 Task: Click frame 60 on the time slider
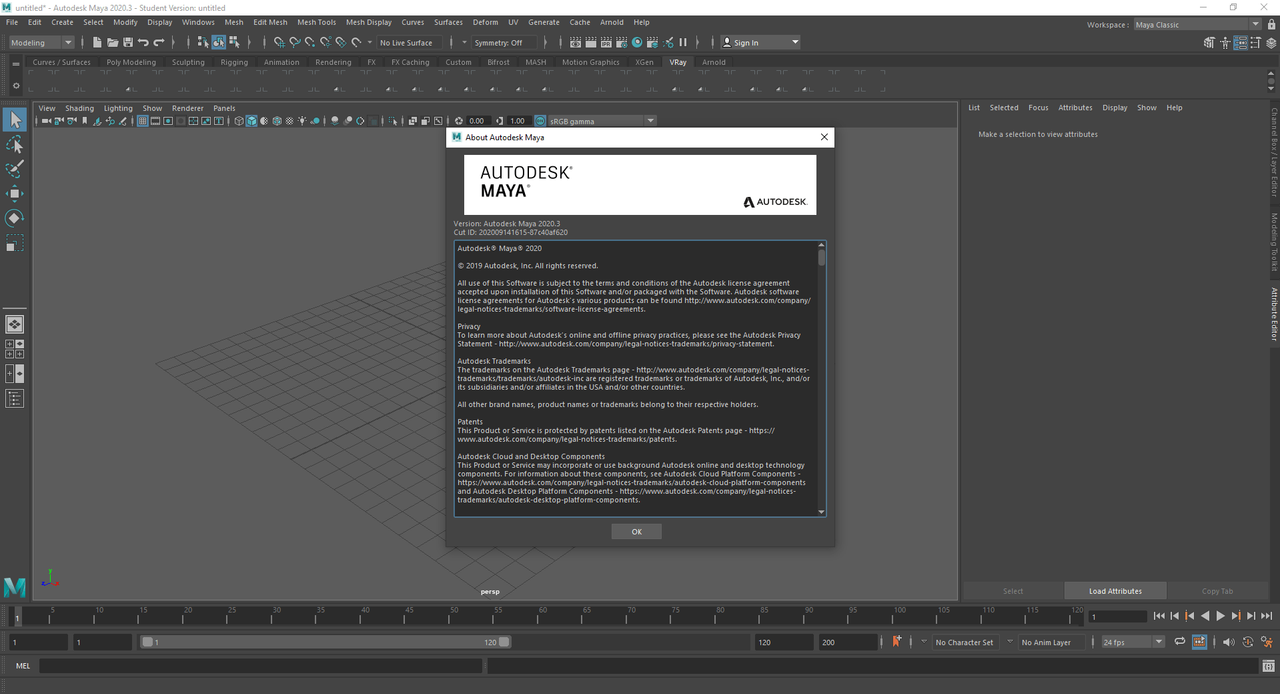[x=543, y=615]
